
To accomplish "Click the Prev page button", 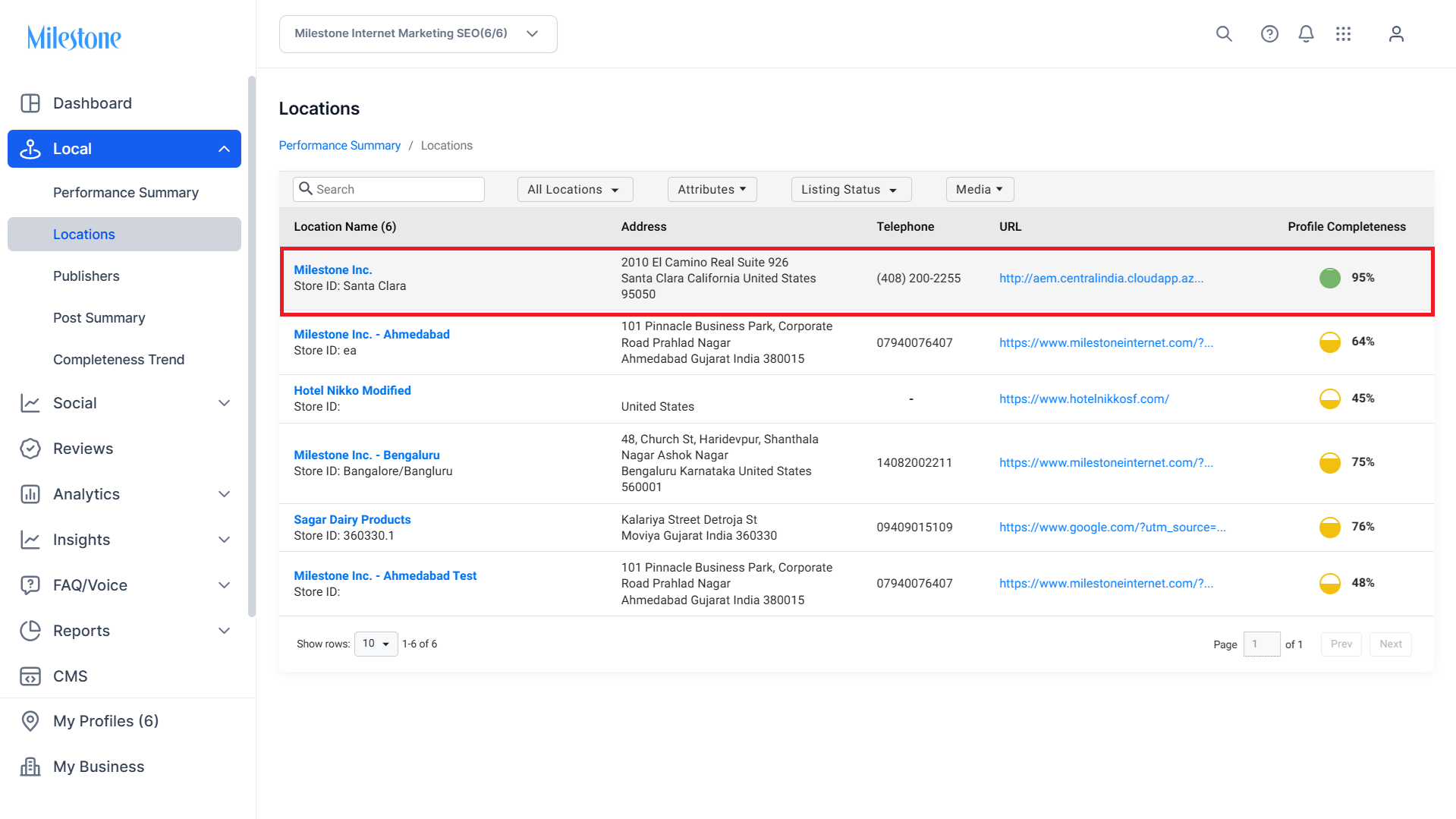I will 1341,644.
